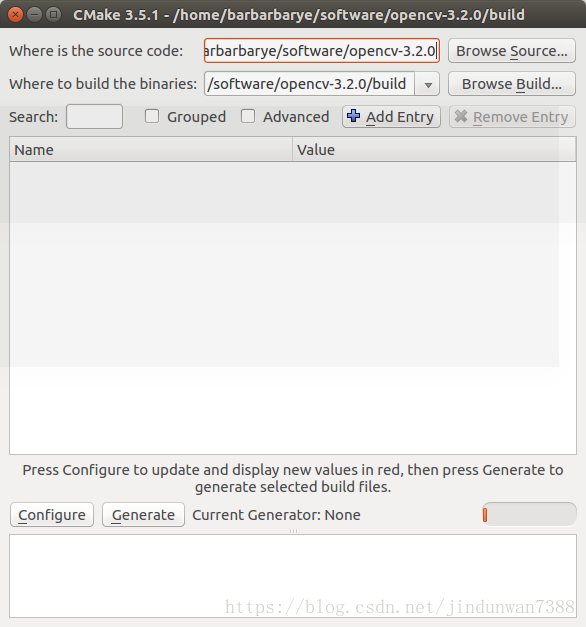This screenshot has width=586, height=627.
Task: Maximize the CMake window
Action: [53, 15]
